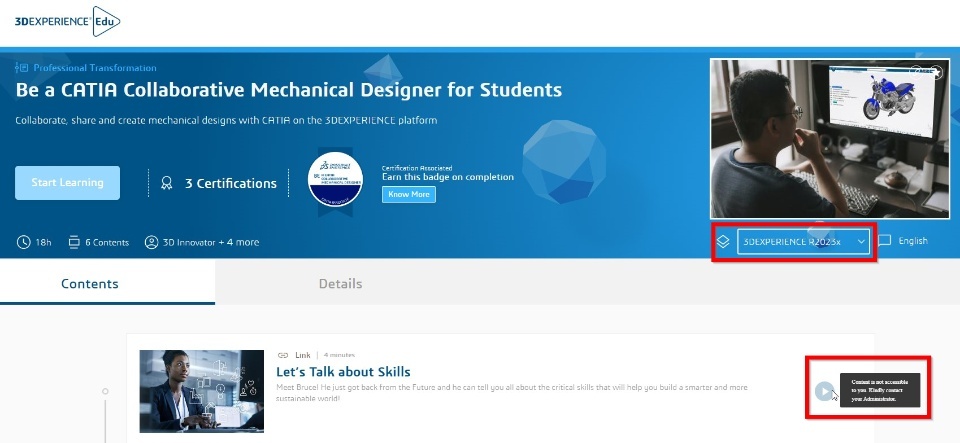
Task: Click the Know More button
Action: [408, 194]
